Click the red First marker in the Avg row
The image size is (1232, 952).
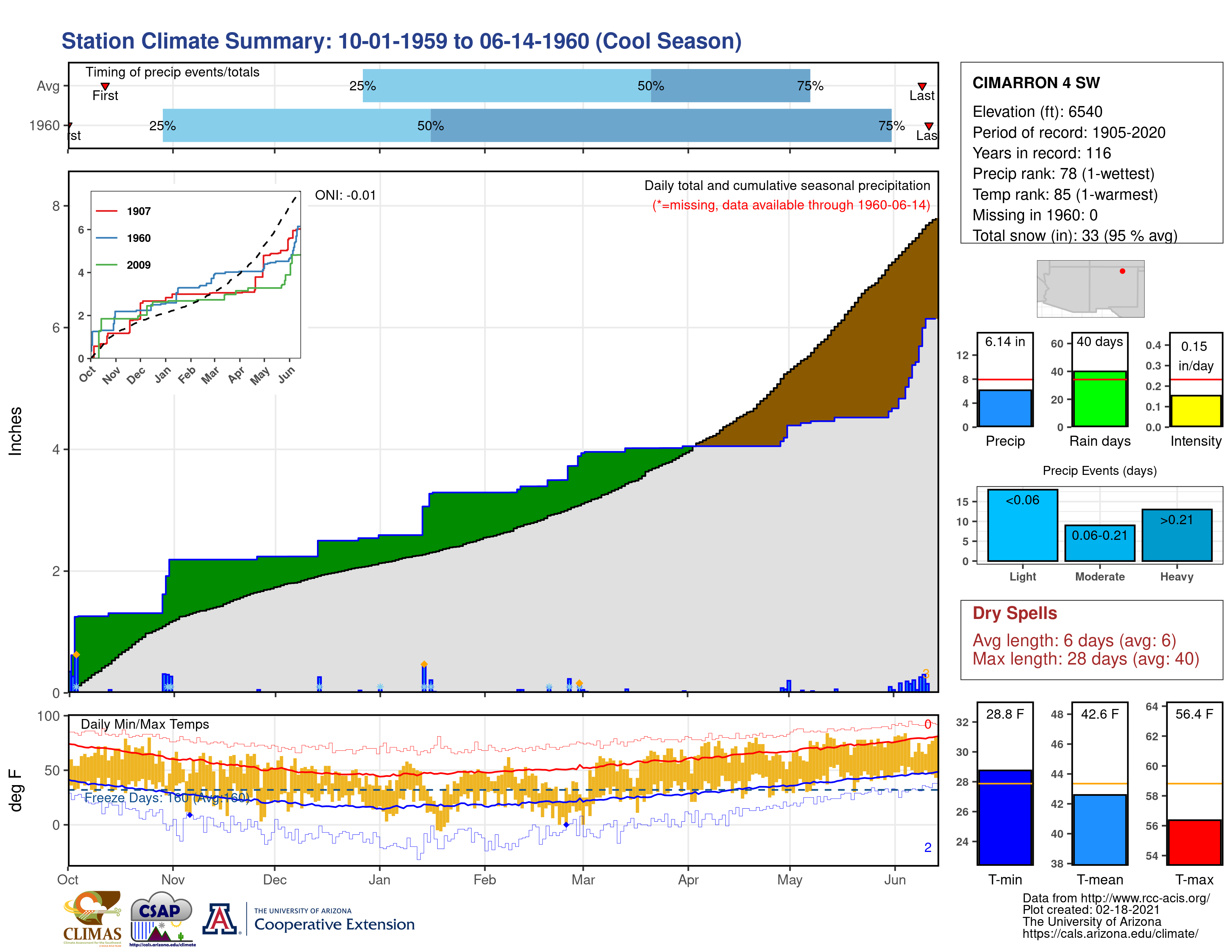105,86
